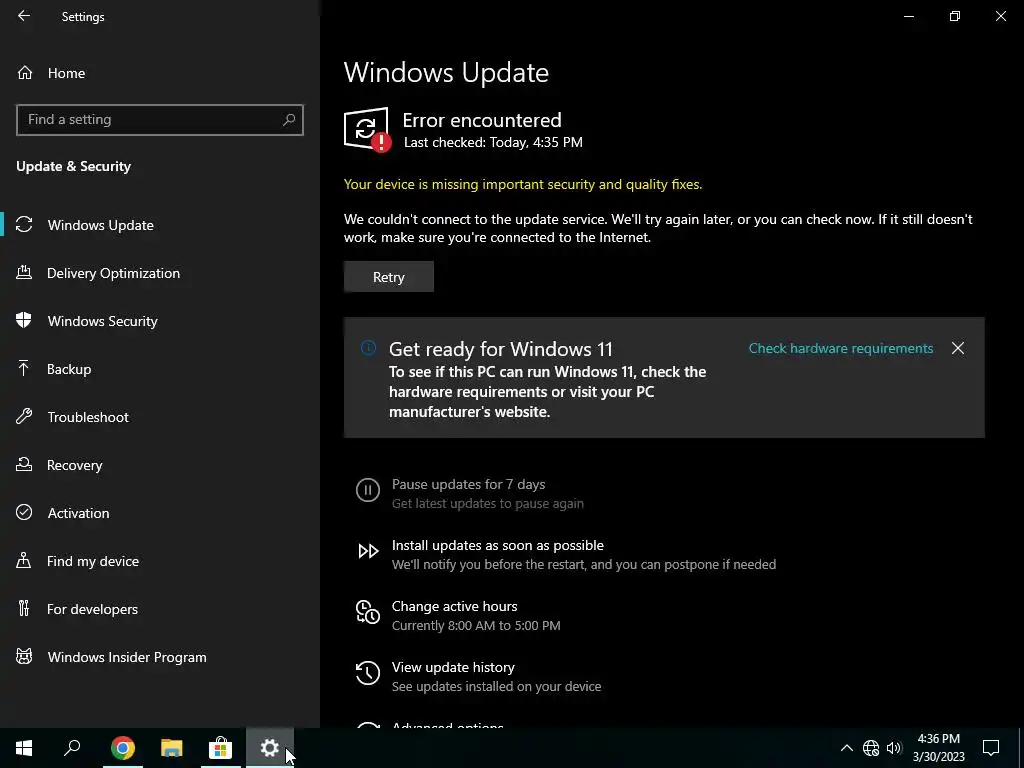Click the Recovery sidebar icon
The height and width of the screenshot is (768, 1024).
pos(24,464)
